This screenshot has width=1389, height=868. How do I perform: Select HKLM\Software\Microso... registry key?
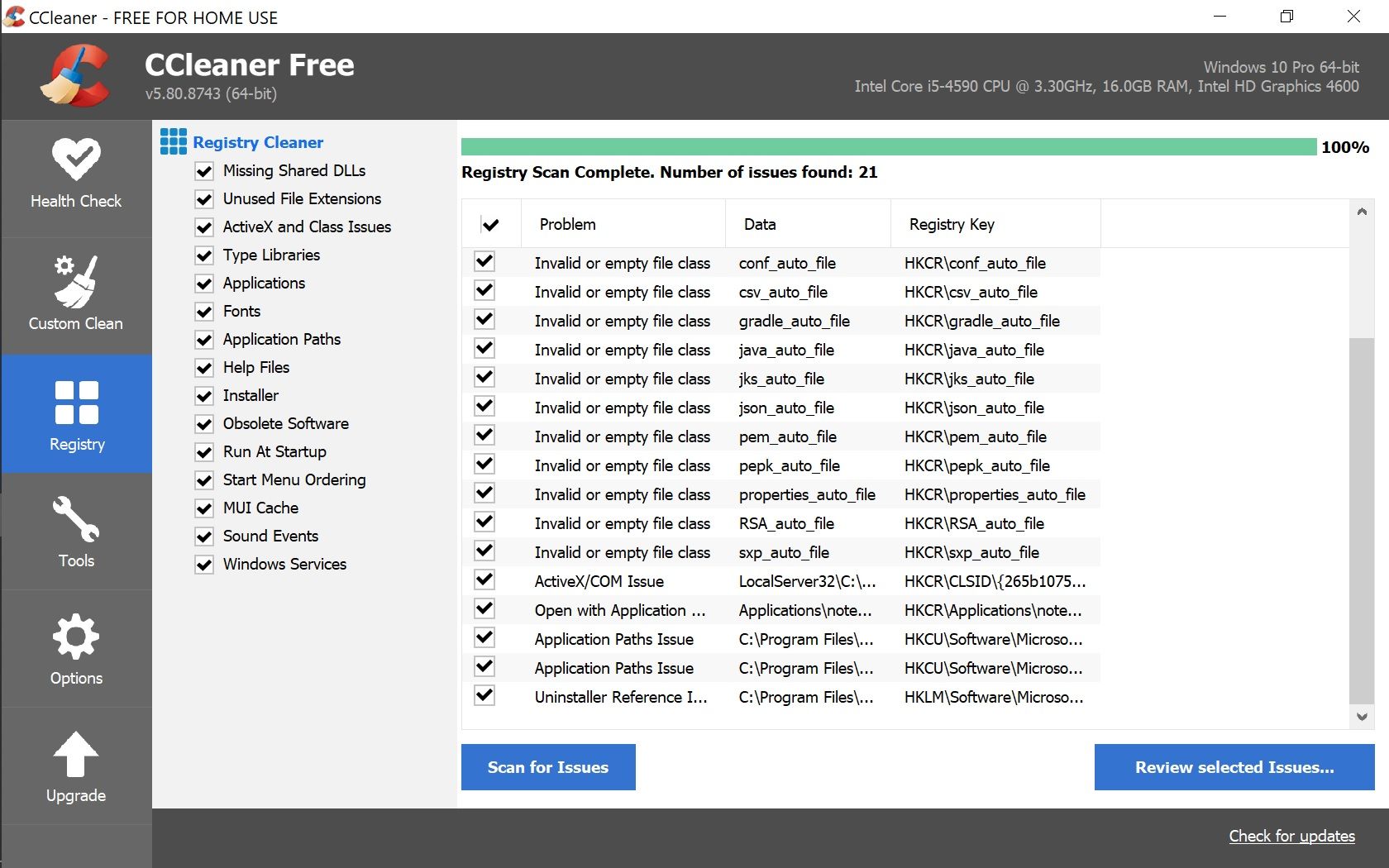tap(993, 697)
